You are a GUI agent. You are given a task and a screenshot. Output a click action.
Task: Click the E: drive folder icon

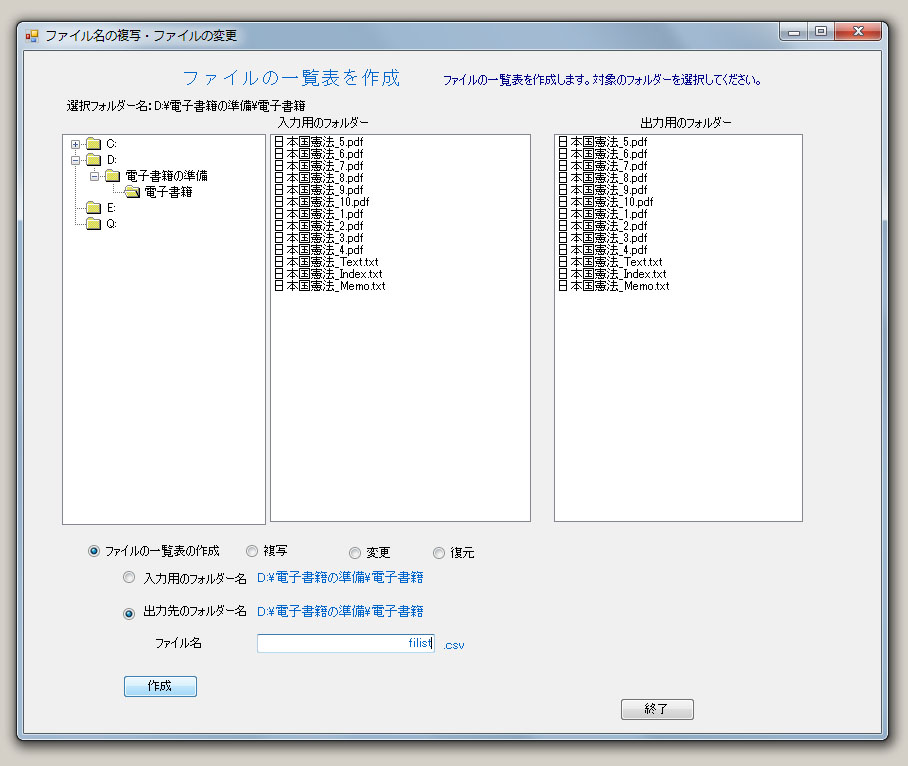click(x=94, y=208)
